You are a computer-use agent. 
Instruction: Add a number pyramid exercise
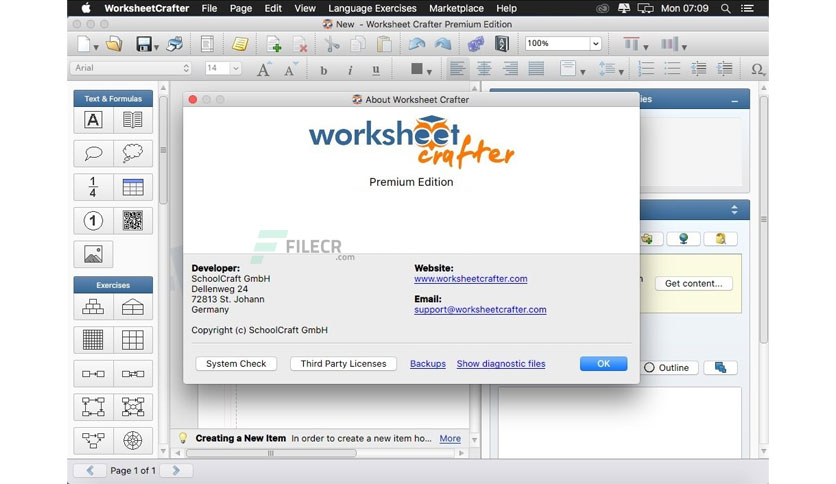[x=93, y=306]
